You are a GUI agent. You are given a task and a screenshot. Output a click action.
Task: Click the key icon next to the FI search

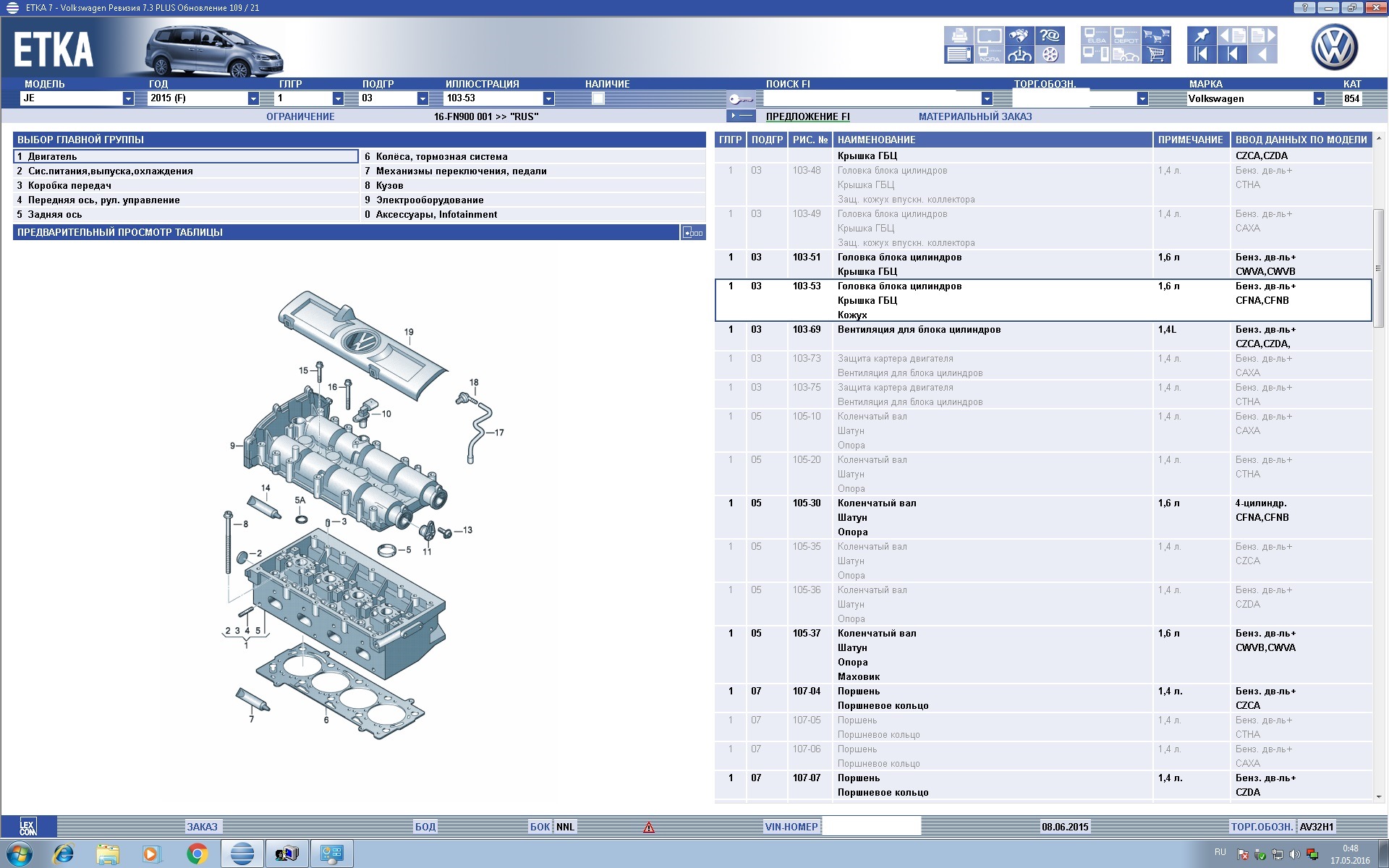741,98
